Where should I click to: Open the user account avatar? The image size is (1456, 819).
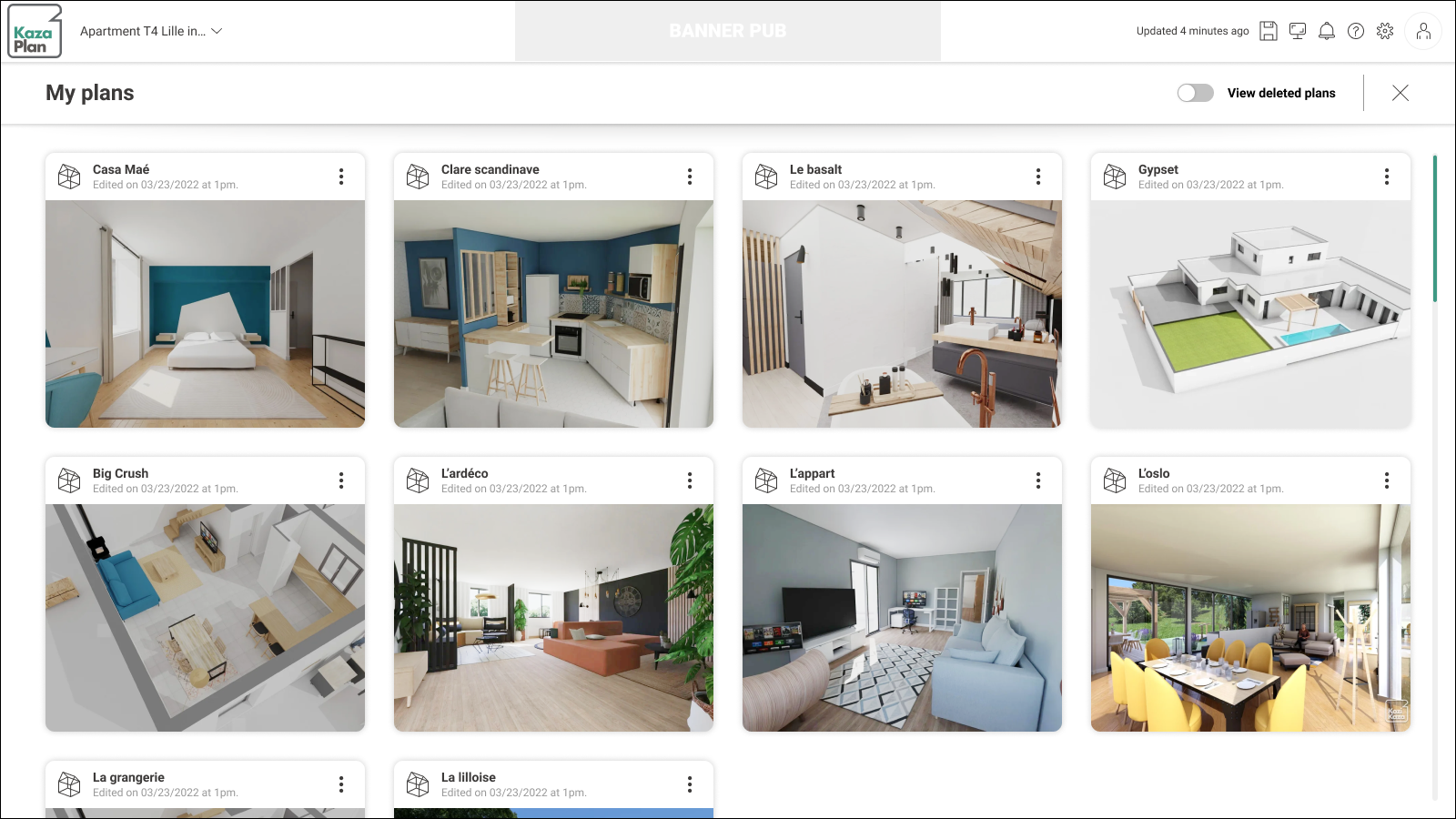(1423, 31)
